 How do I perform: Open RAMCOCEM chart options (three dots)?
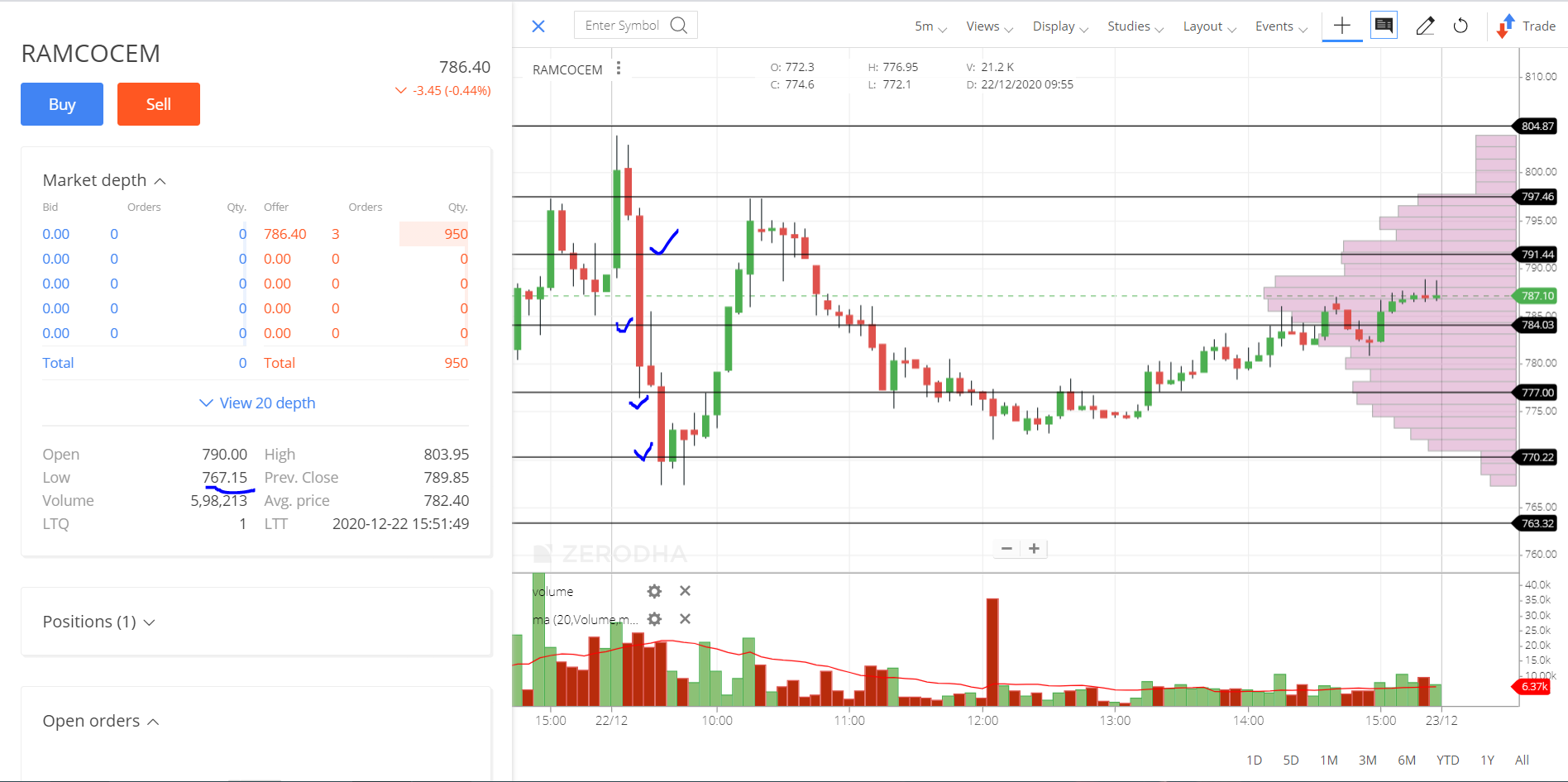coord(619,69)
